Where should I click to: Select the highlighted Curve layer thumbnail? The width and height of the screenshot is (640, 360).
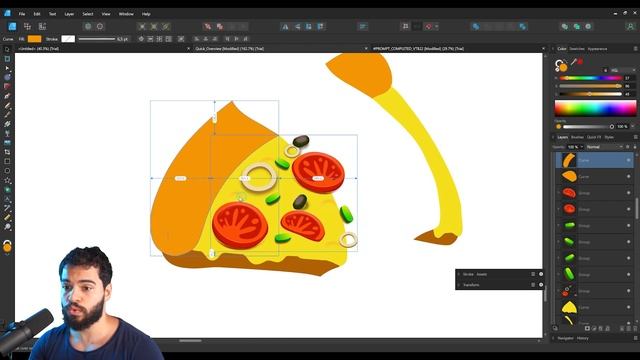(569, 160)
